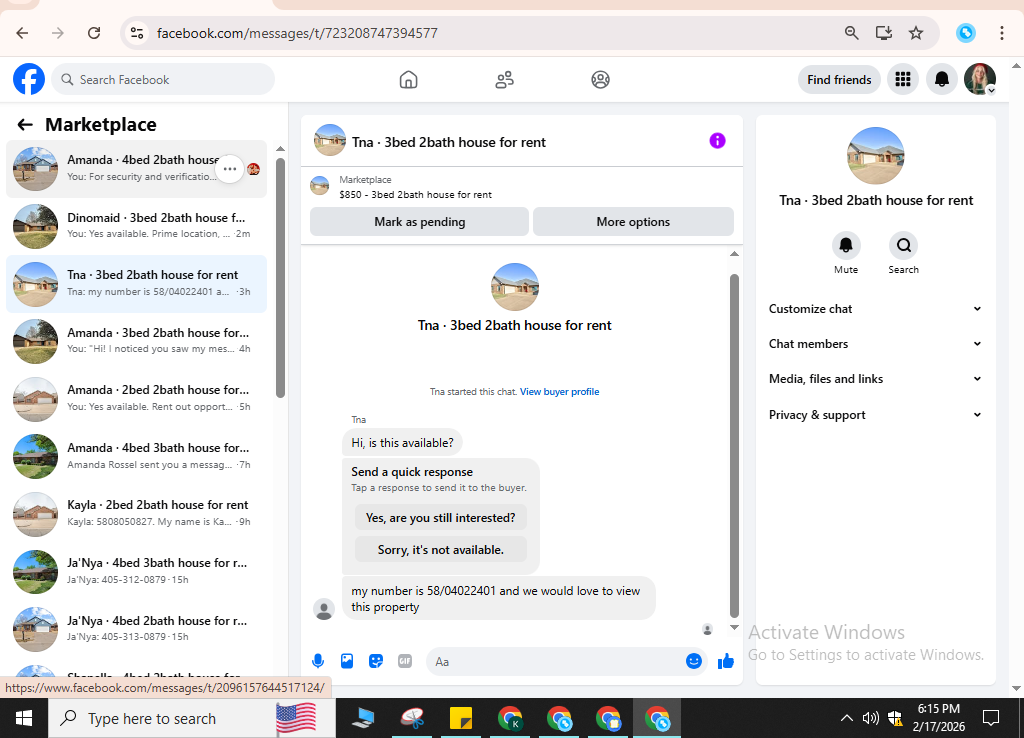Open the Chrome three-dot menu
This screenshot has width=1024, height=738.
pyautogui.click(x=1001, y=33)
